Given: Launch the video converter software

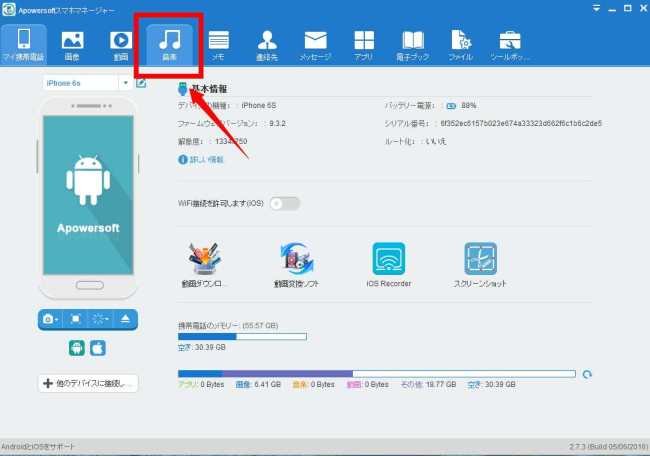Looking at the screenshot, I should point(296,265).
